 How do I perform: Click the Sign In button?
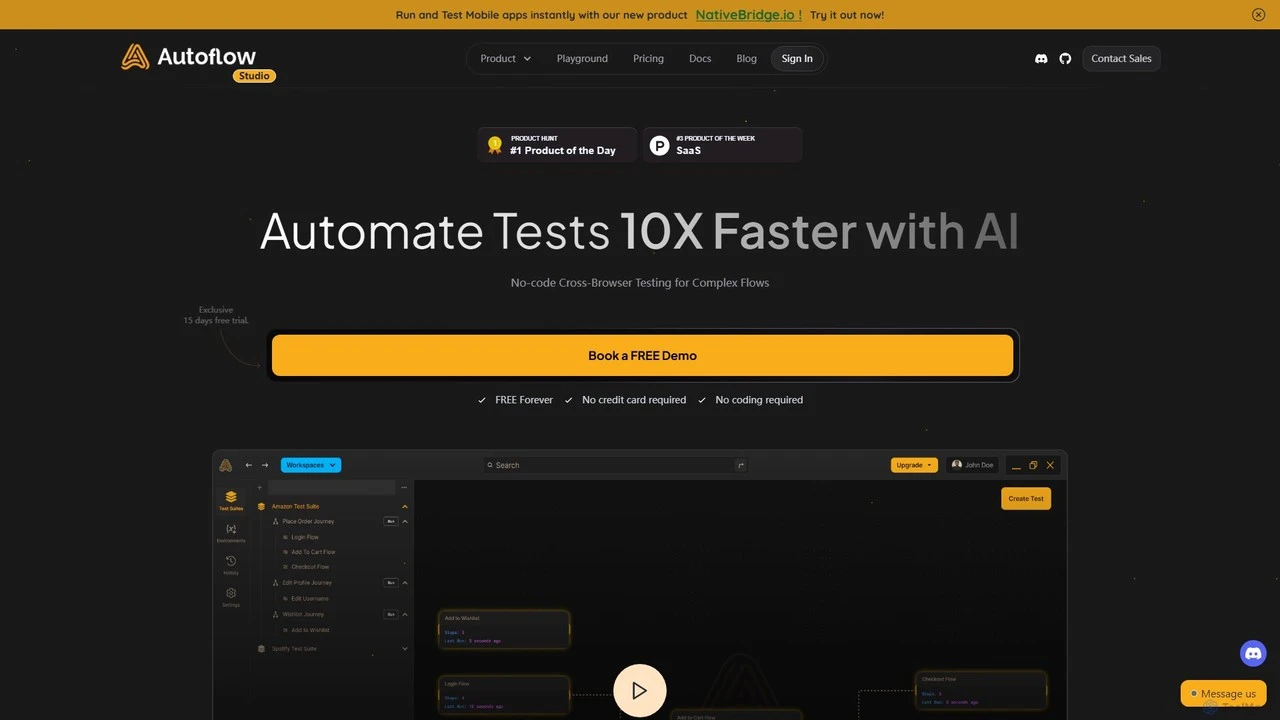point(797,59)
